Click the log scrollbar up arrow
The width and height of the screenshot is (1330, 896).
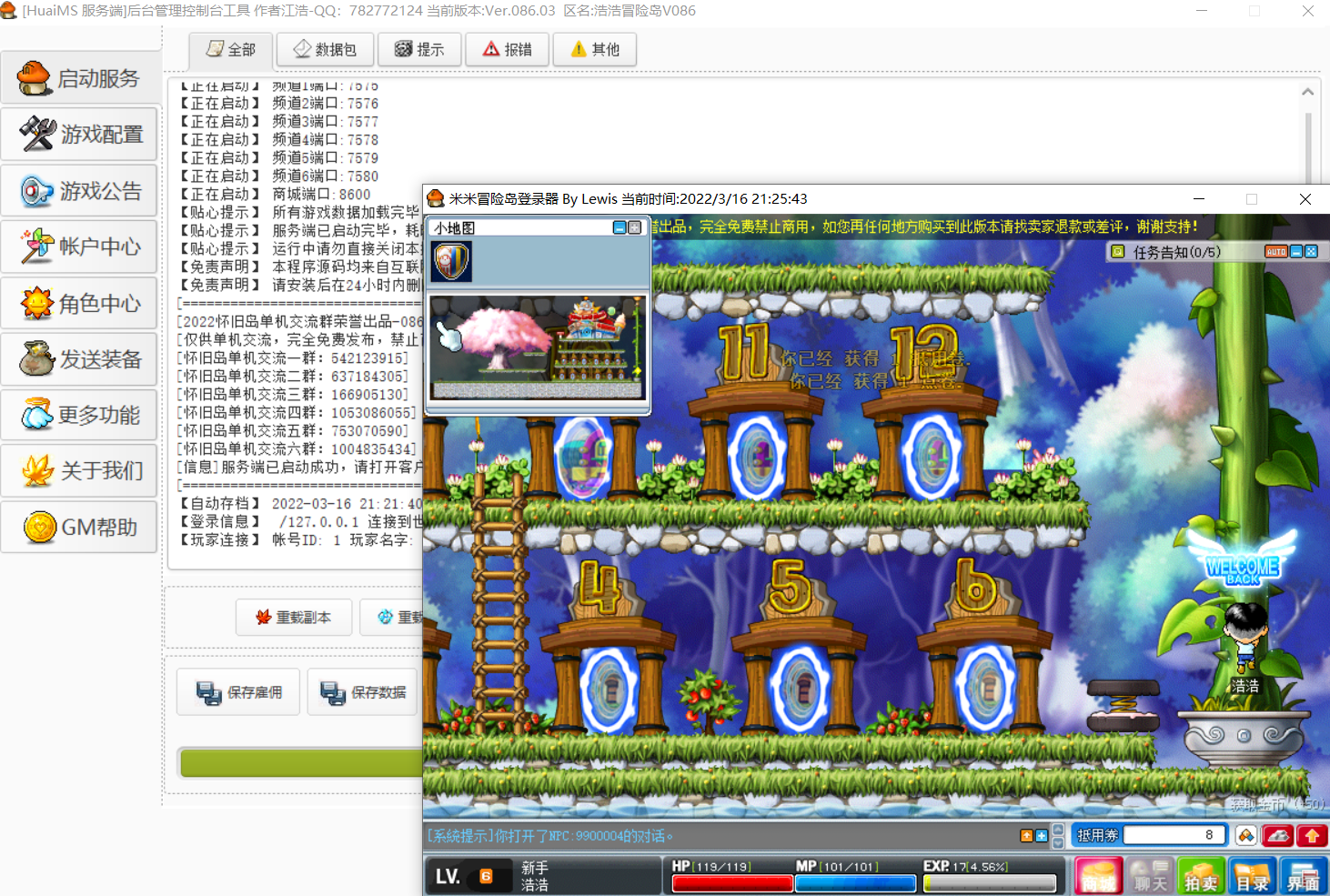[x=1307, y=92]
